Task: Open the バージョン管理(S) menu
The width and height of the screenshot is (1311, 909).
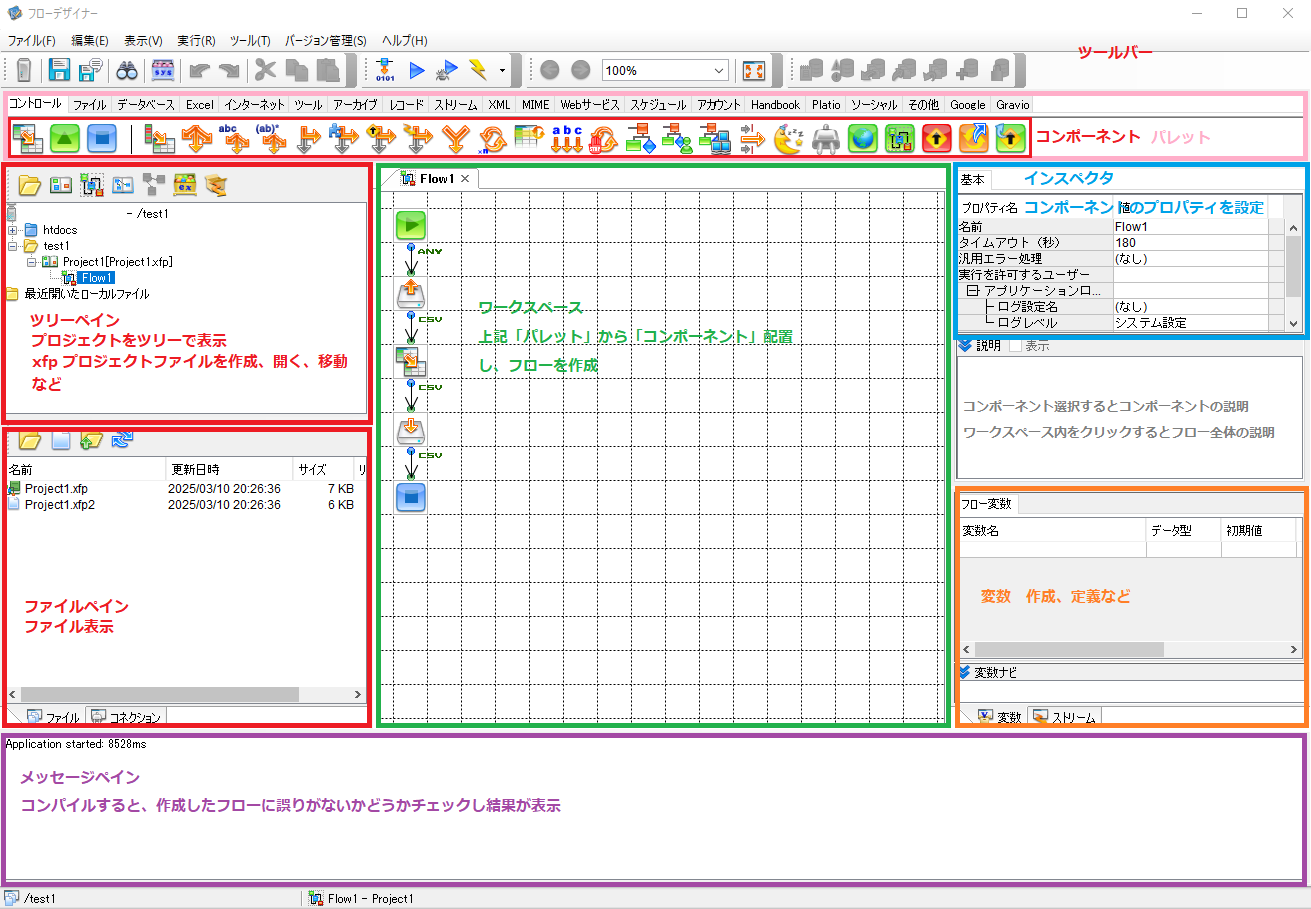Action: tap(326, 41)
